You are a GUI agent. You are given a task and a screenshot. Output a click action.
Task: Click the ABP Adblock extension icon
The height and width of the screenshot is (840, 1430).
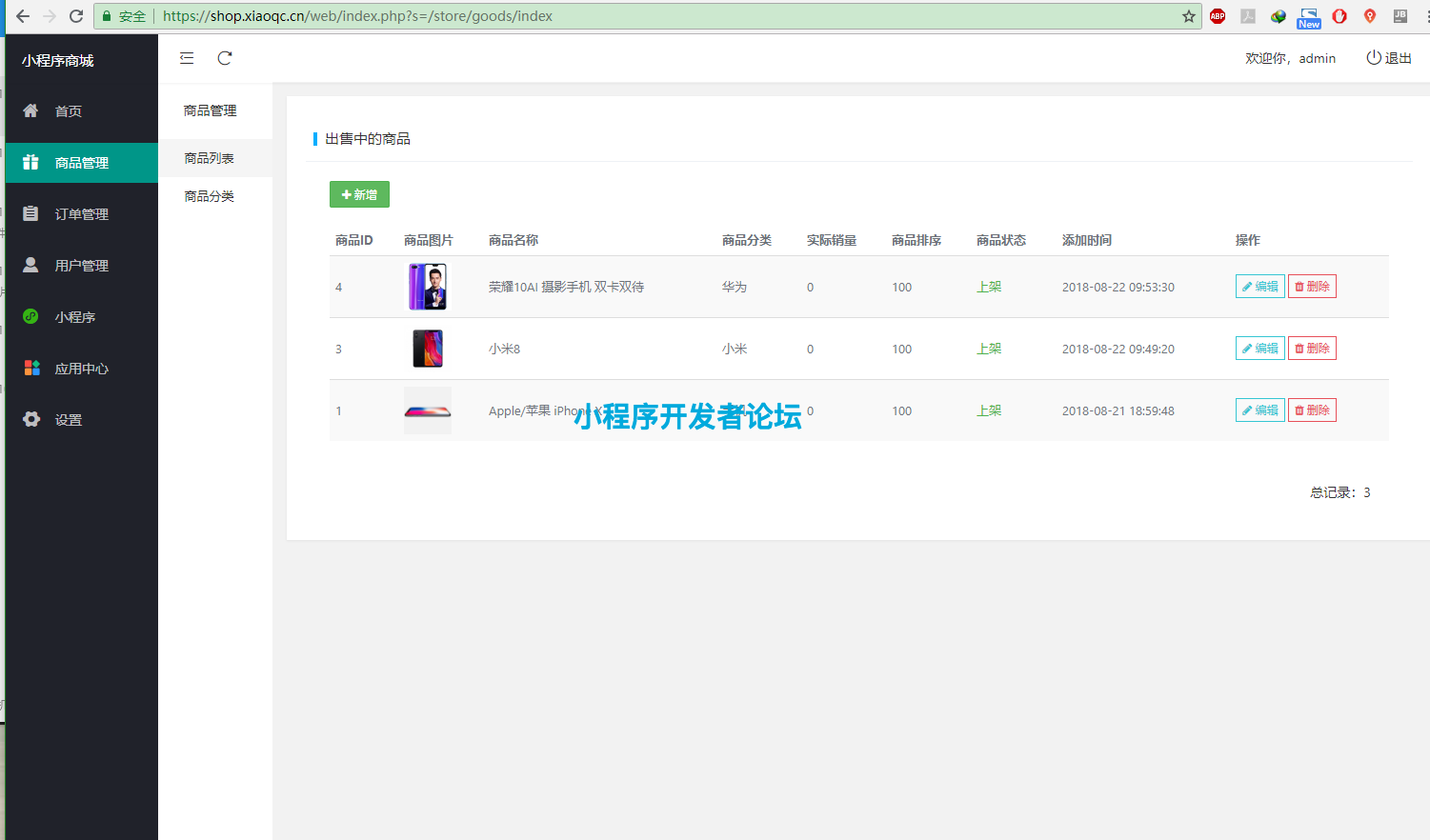[1218, 16]
